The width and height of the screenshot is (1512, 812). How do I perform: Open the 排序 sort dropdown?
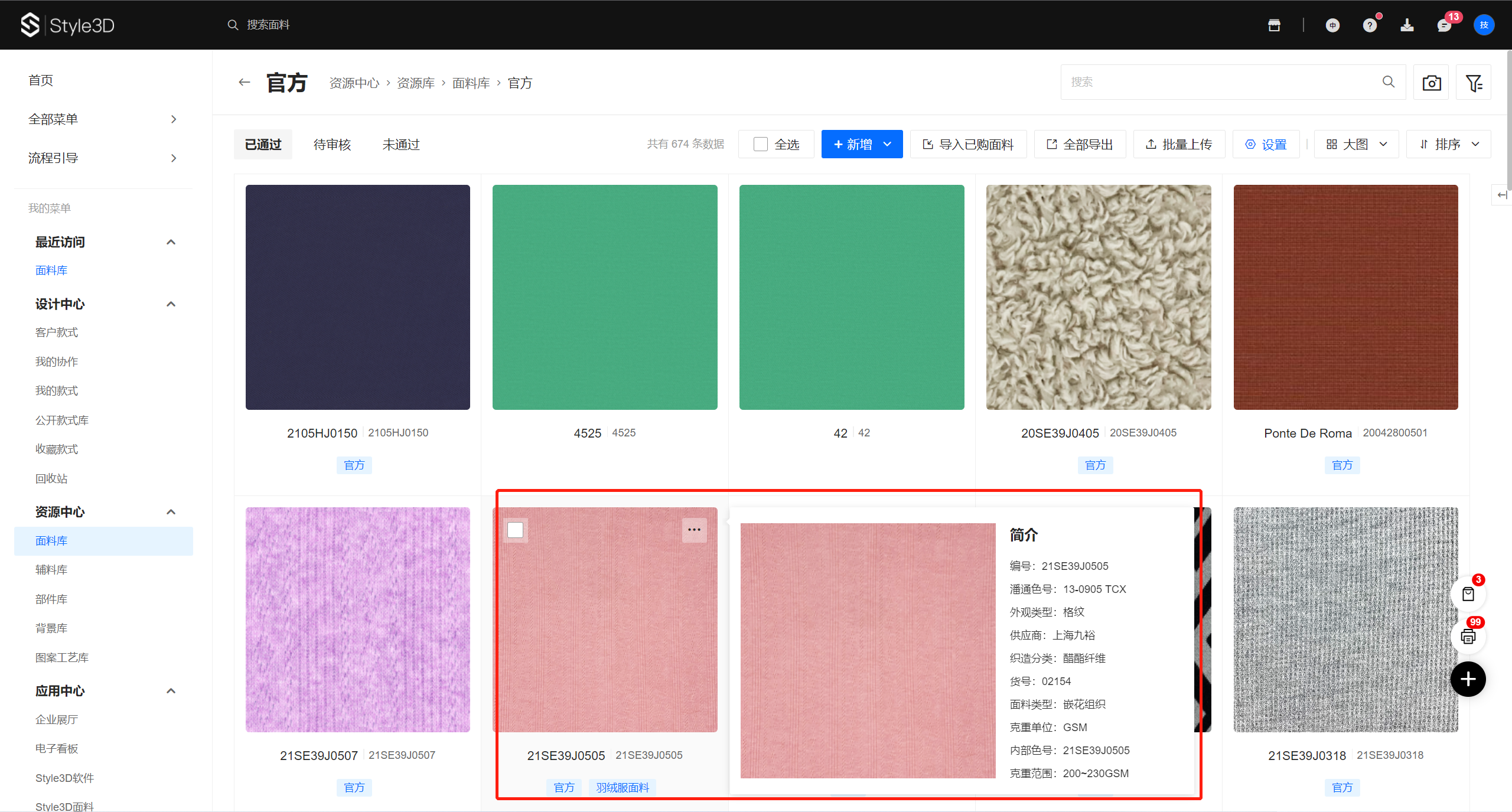pyautogui.click(x=1448, y=145)
